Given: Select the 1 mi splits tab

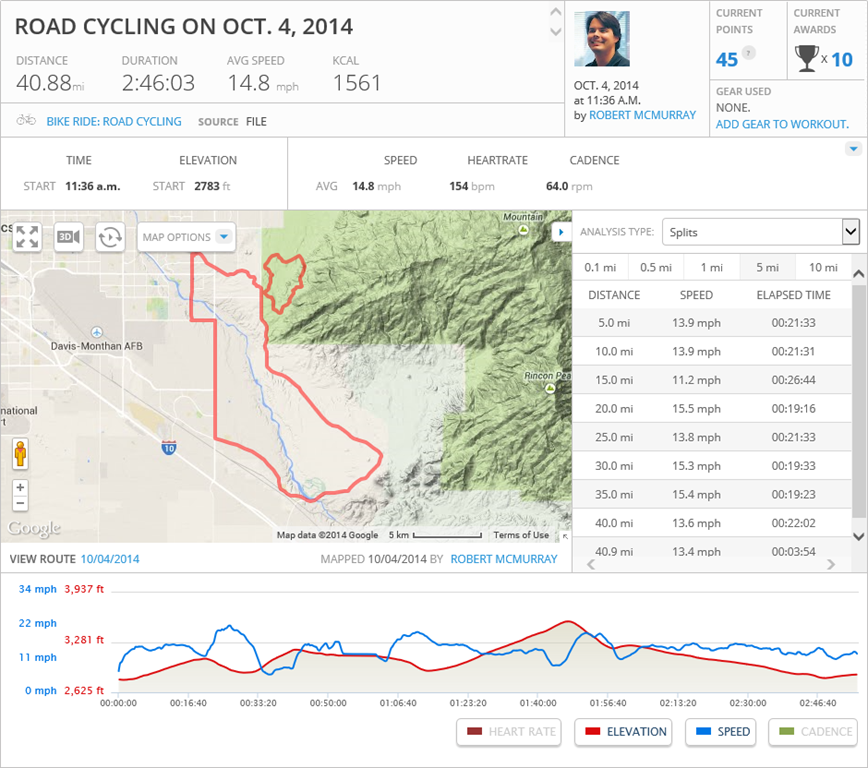Looking at the screenshot, I should (711, 267).
